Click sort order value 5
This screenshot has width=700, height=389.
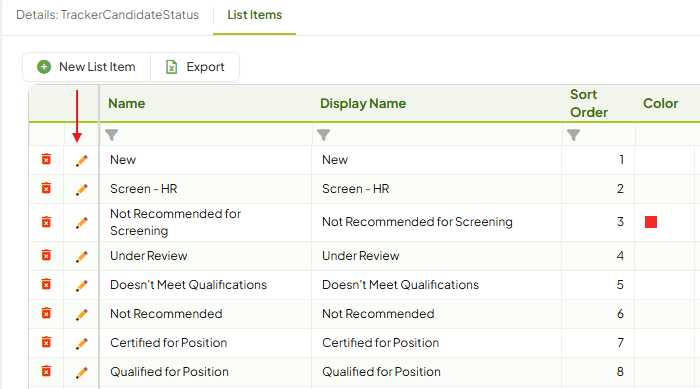tap(620, 285)
